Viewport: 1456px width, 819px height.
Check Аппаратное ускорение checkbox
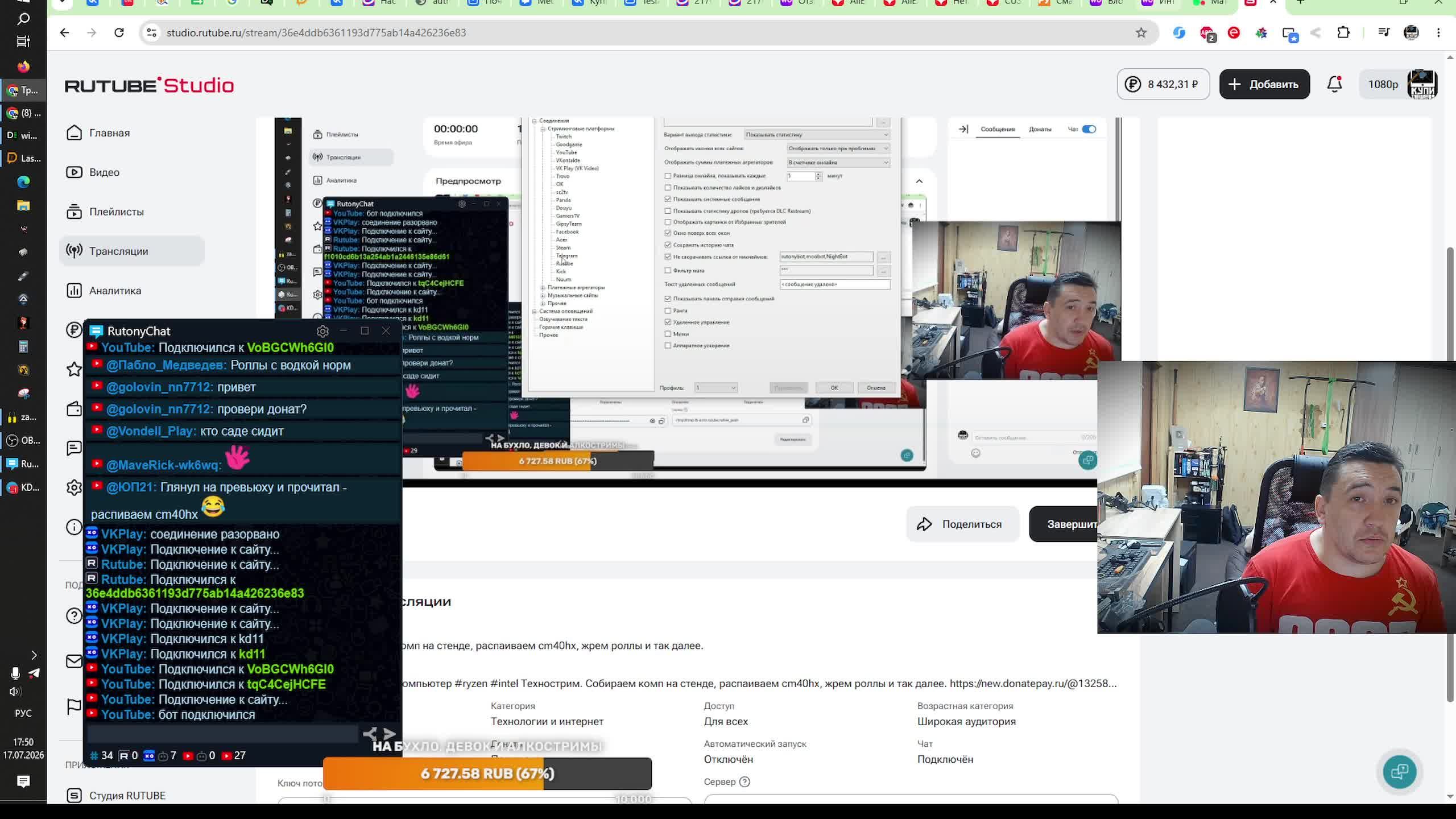coord(668,345)
